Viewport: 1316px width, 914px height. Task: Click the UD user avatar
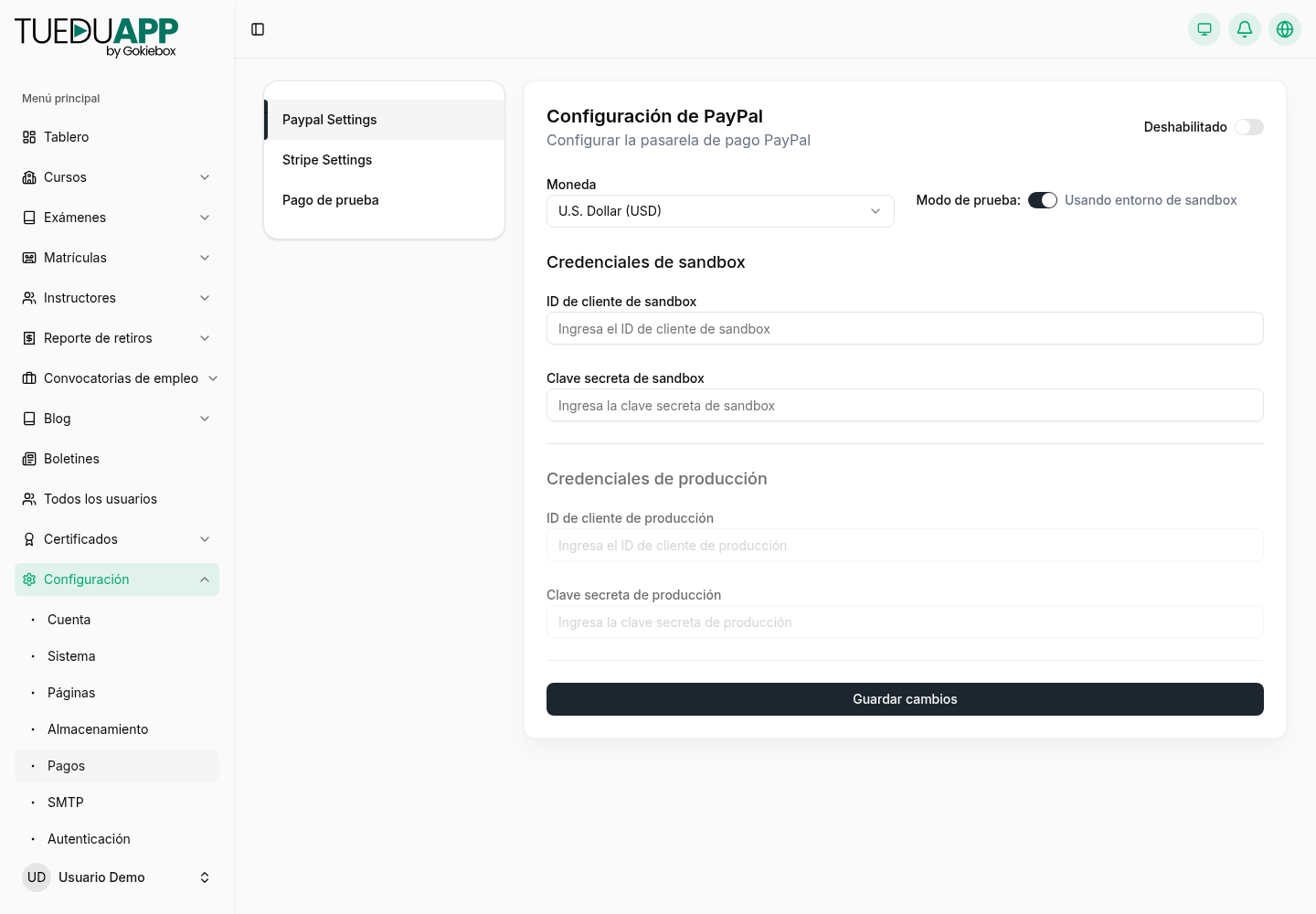[x=37, y=877]
